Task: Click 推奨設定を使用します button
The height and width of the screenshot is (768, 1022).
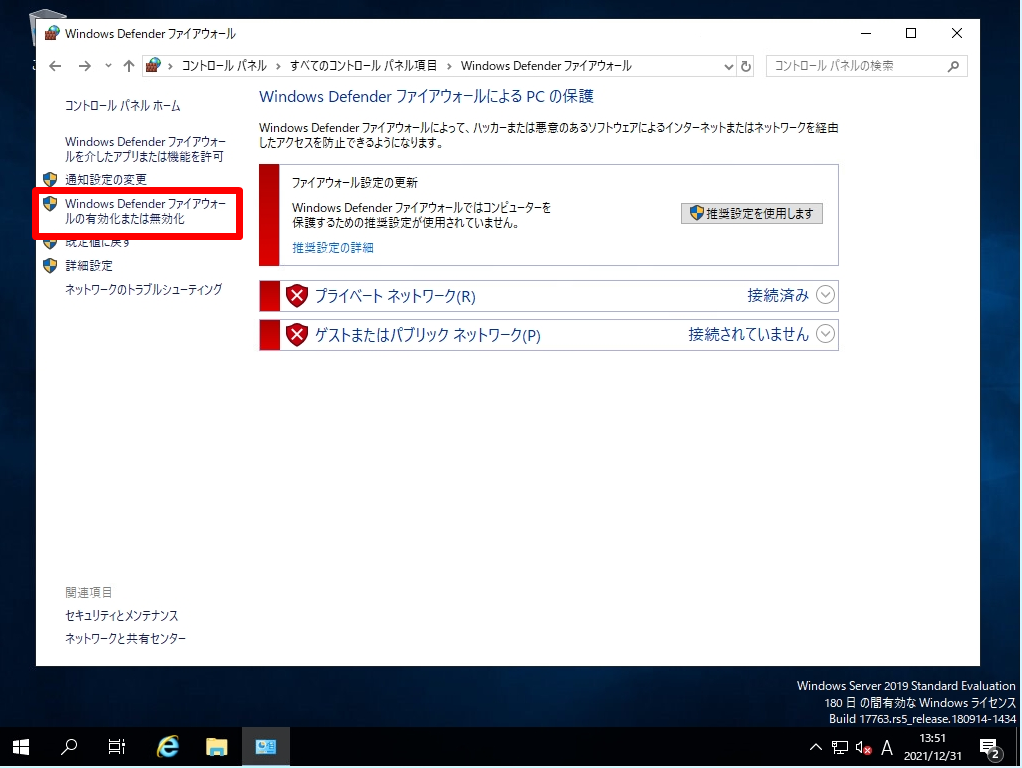Action: pos(752,213)
